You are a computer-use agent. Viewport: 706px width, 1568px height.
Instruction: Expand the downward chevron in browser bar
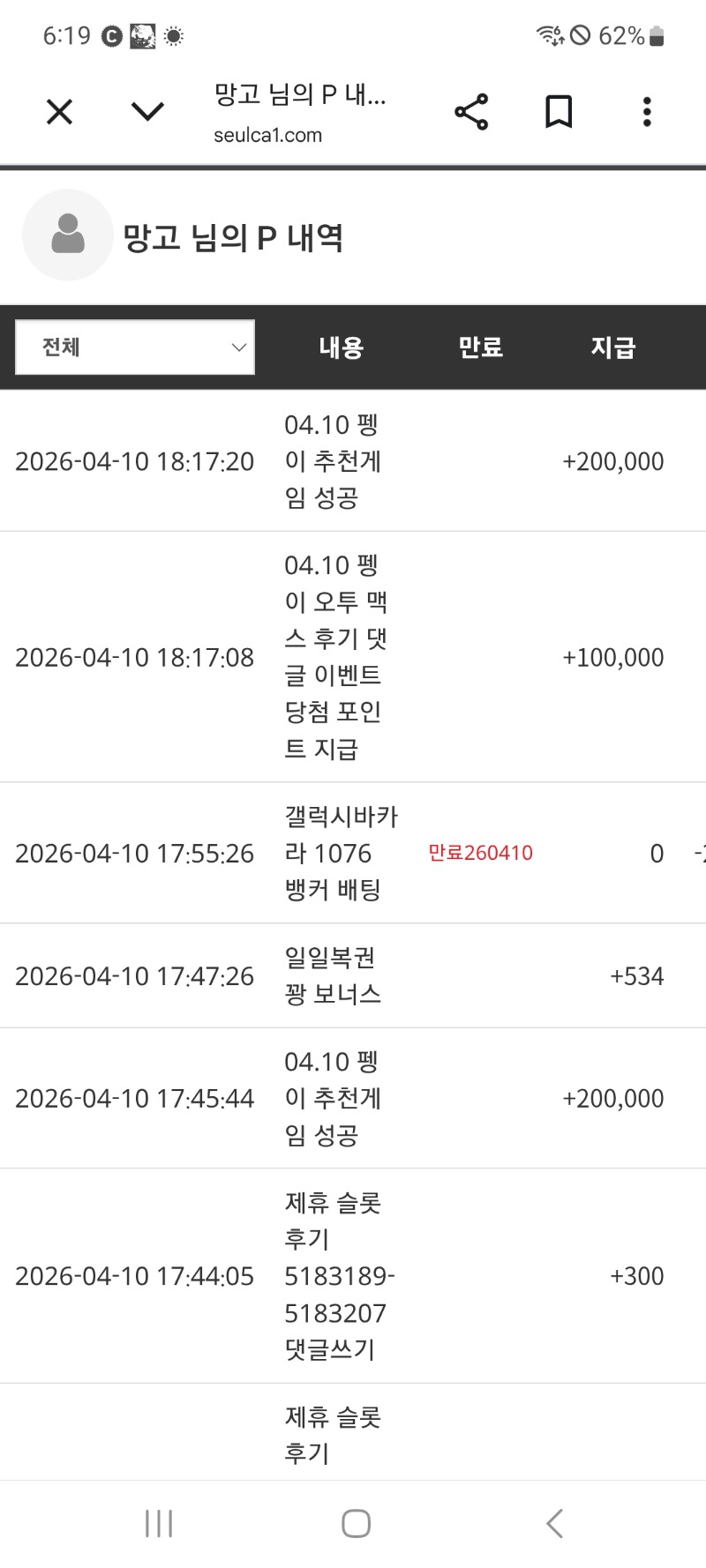[x=147, y=112]
